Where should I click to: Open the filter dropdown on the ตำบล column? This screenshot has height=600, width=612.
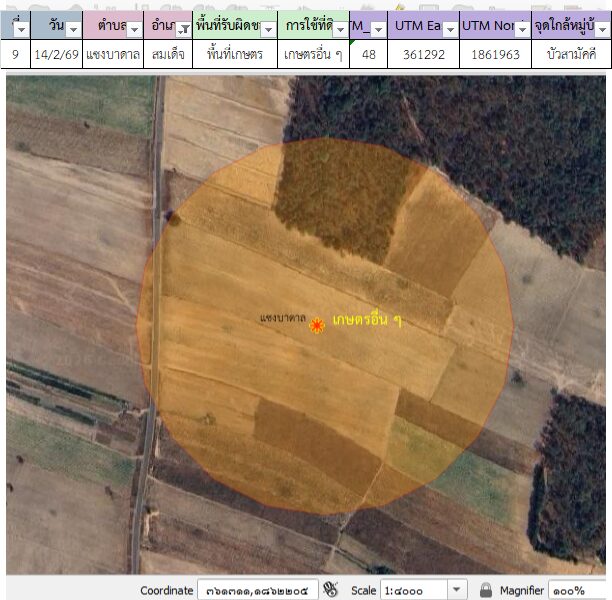pos(130,30)
